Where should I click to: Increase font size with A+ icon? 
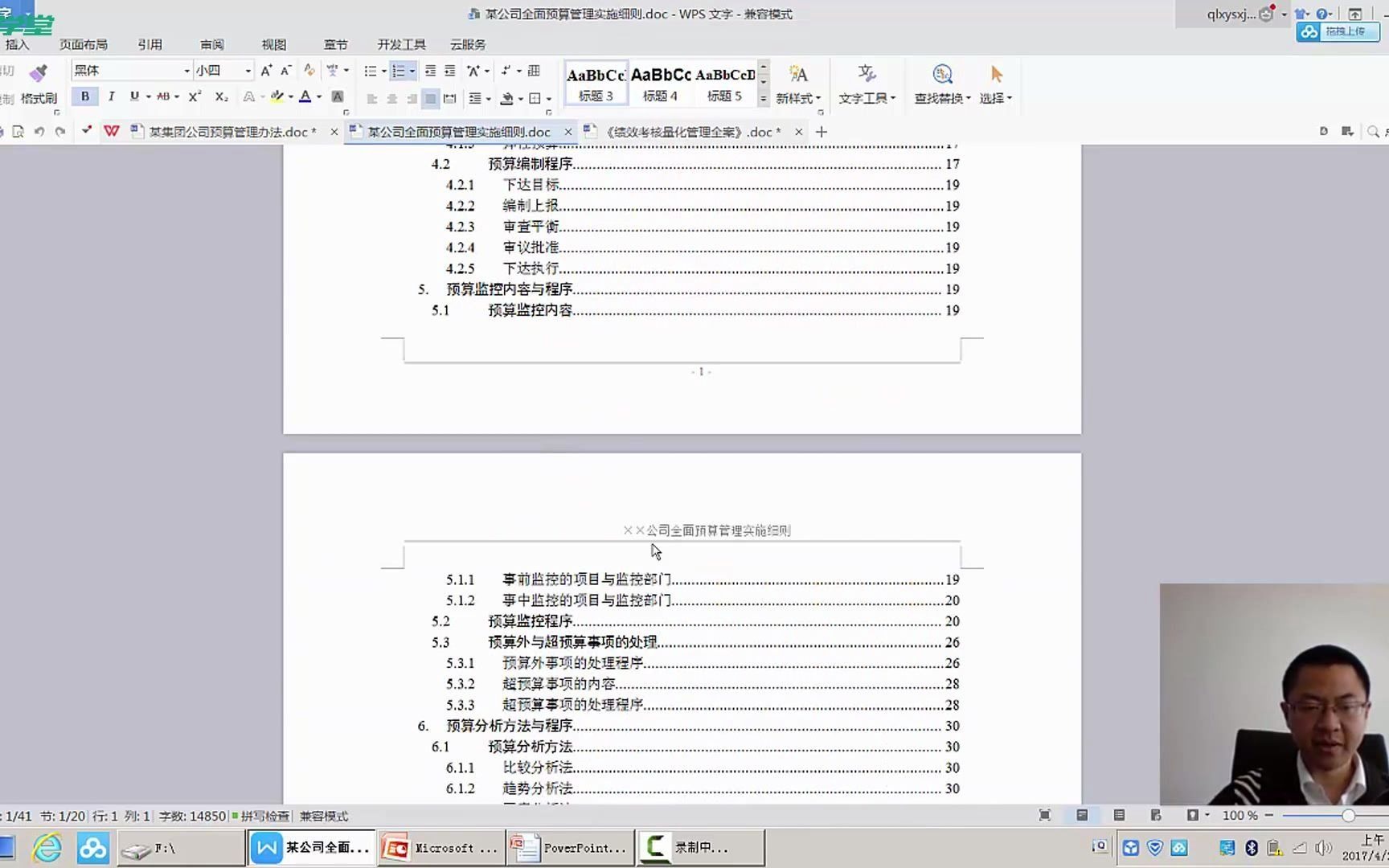click(266, 70)
